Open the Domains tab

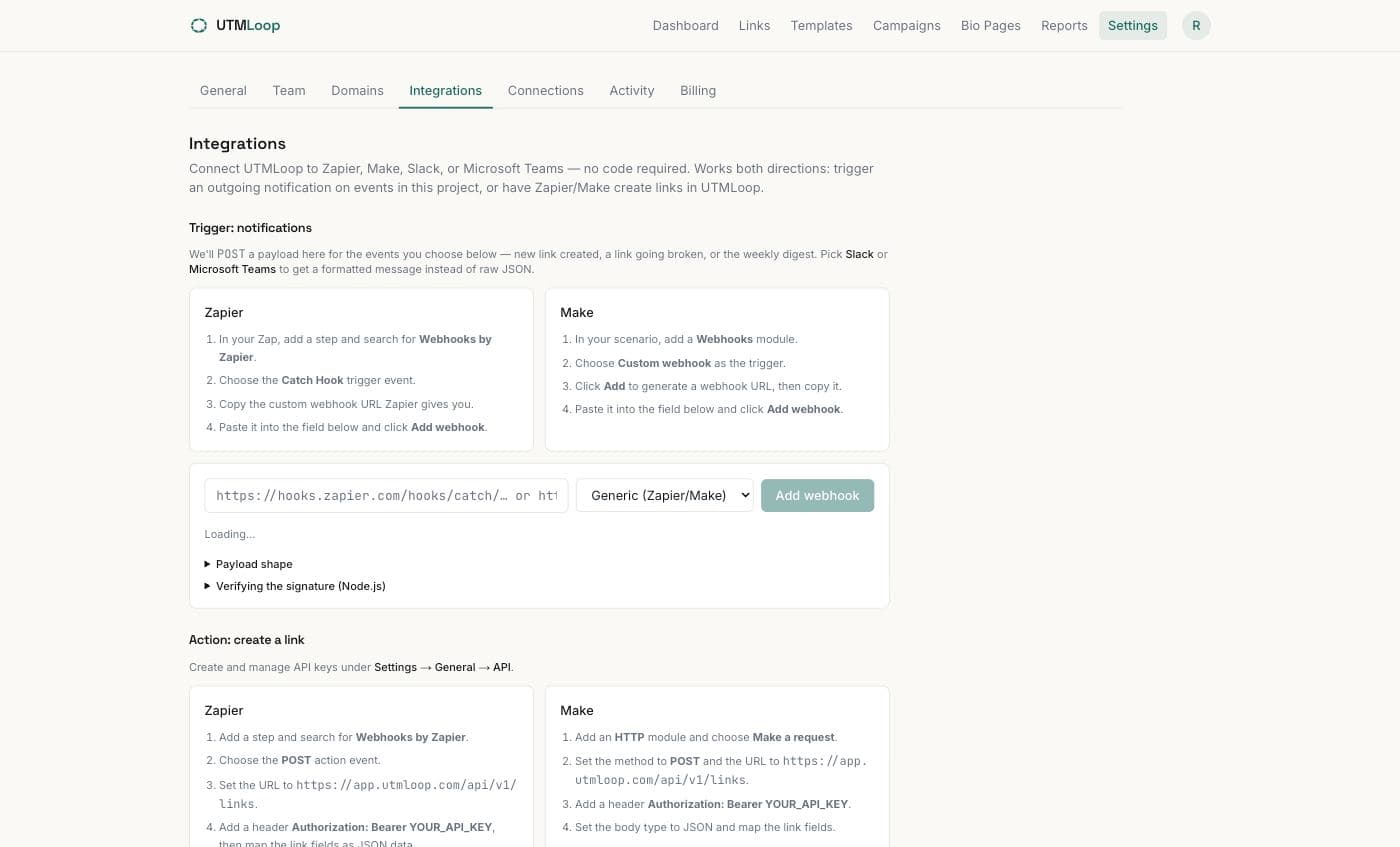(x=357, y=90)
